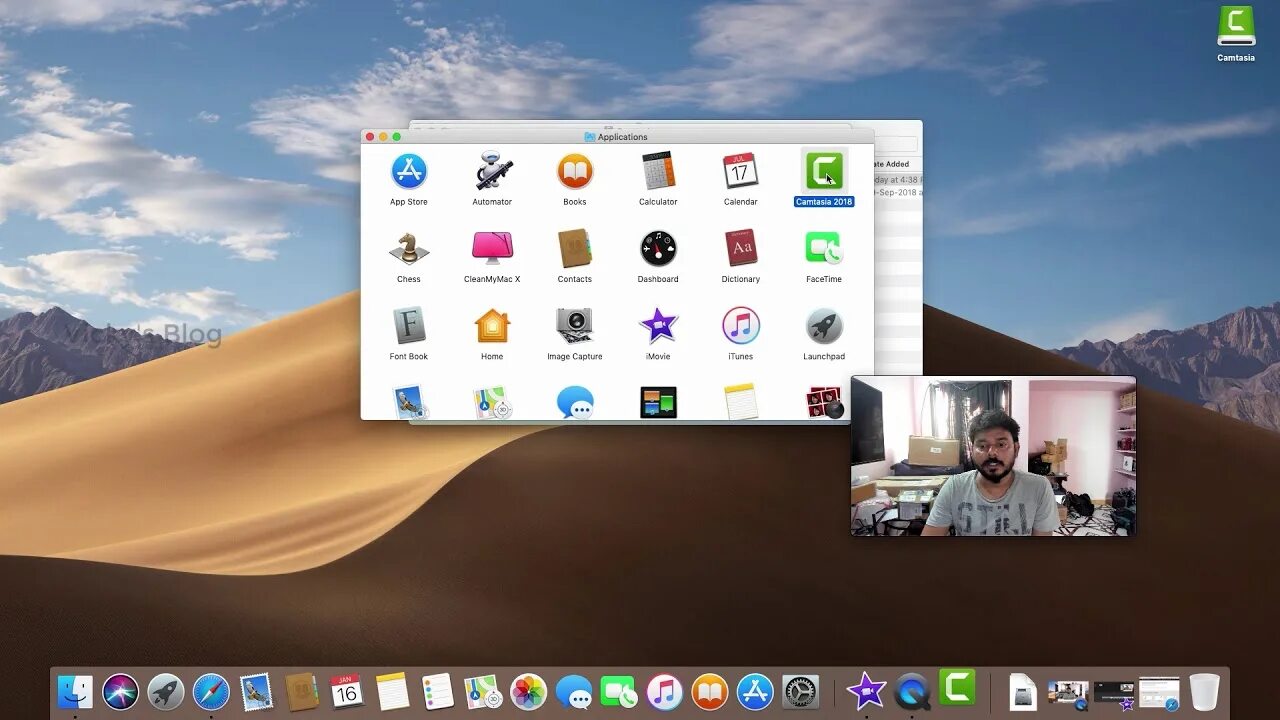
Task: Click the Applications window title bar text
Action: pos(623,137)
